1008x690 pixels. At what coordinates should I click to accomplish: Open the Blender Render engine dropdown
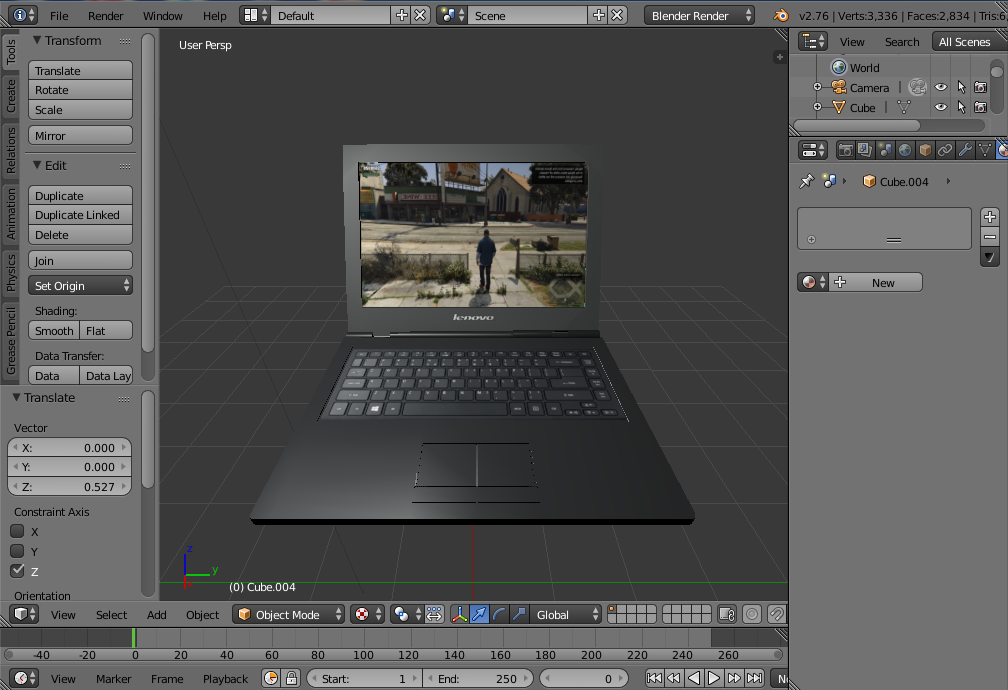point(699,15)
